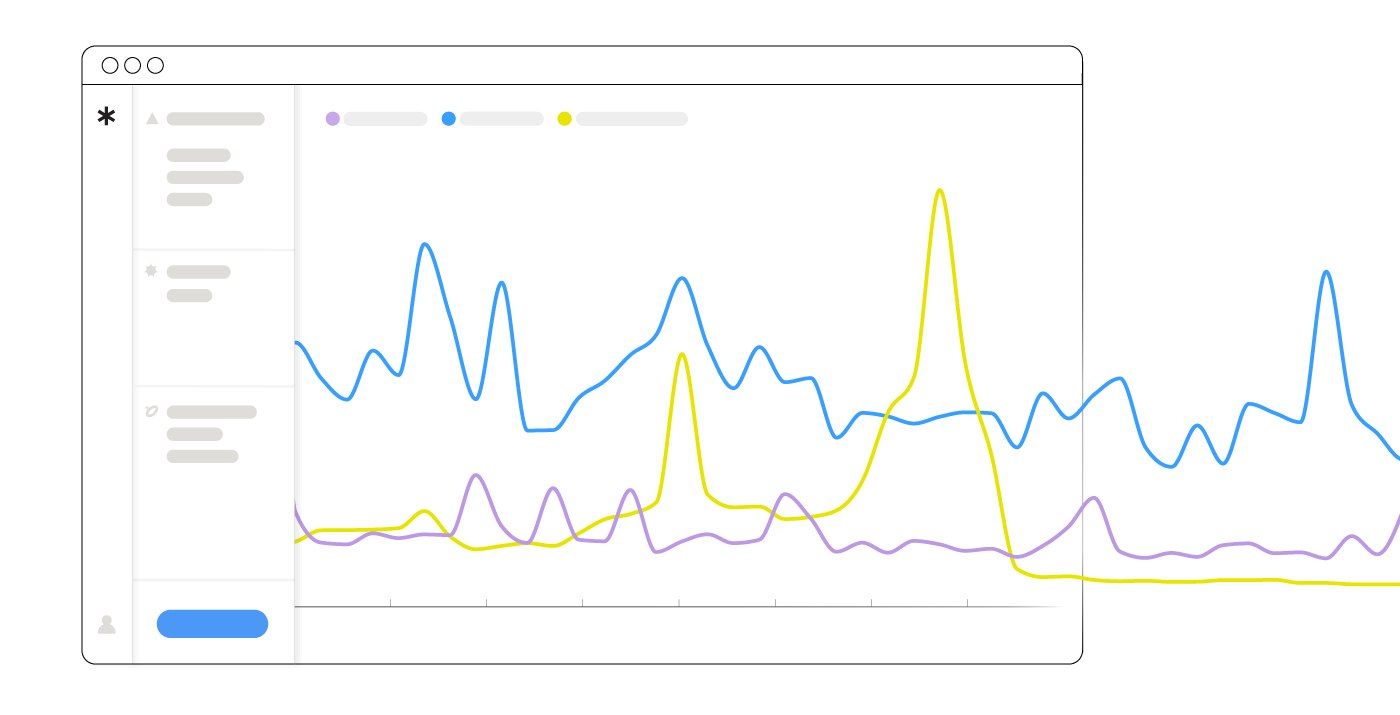Expand the triangle section header bar
Image resolution: width=1400 pixels, height=715 pixels.
[x=215, y=119]
